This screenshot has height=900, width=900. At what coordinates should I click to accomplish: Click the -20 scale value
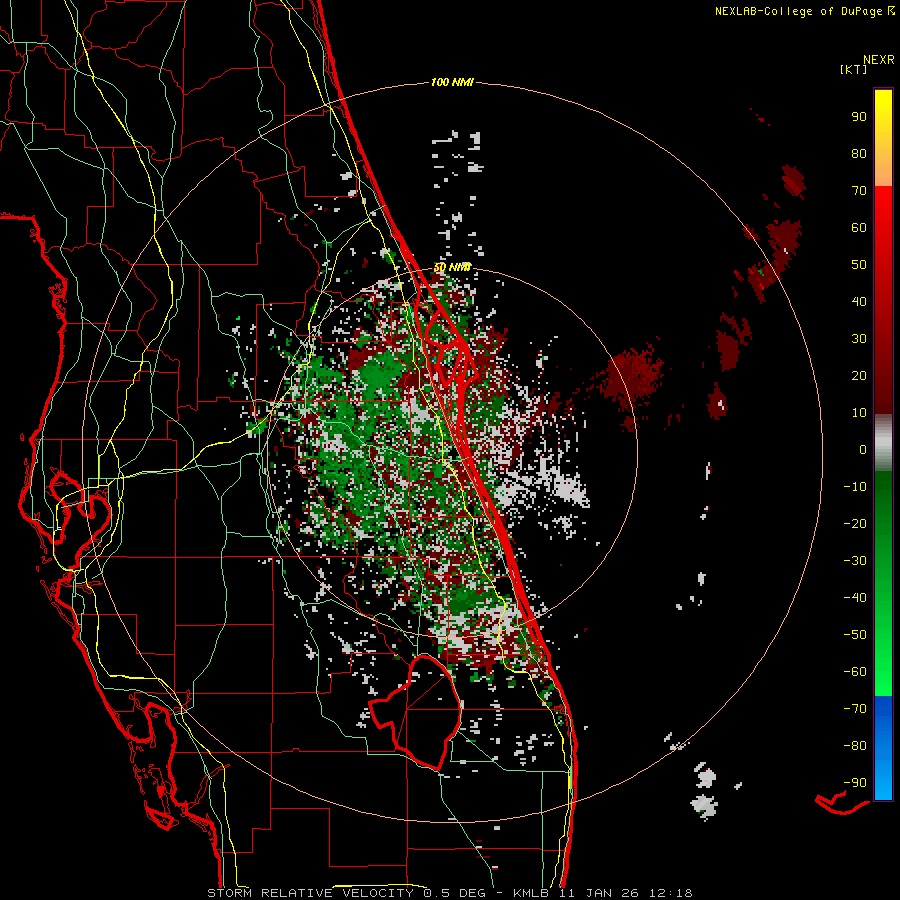(855, 523)
